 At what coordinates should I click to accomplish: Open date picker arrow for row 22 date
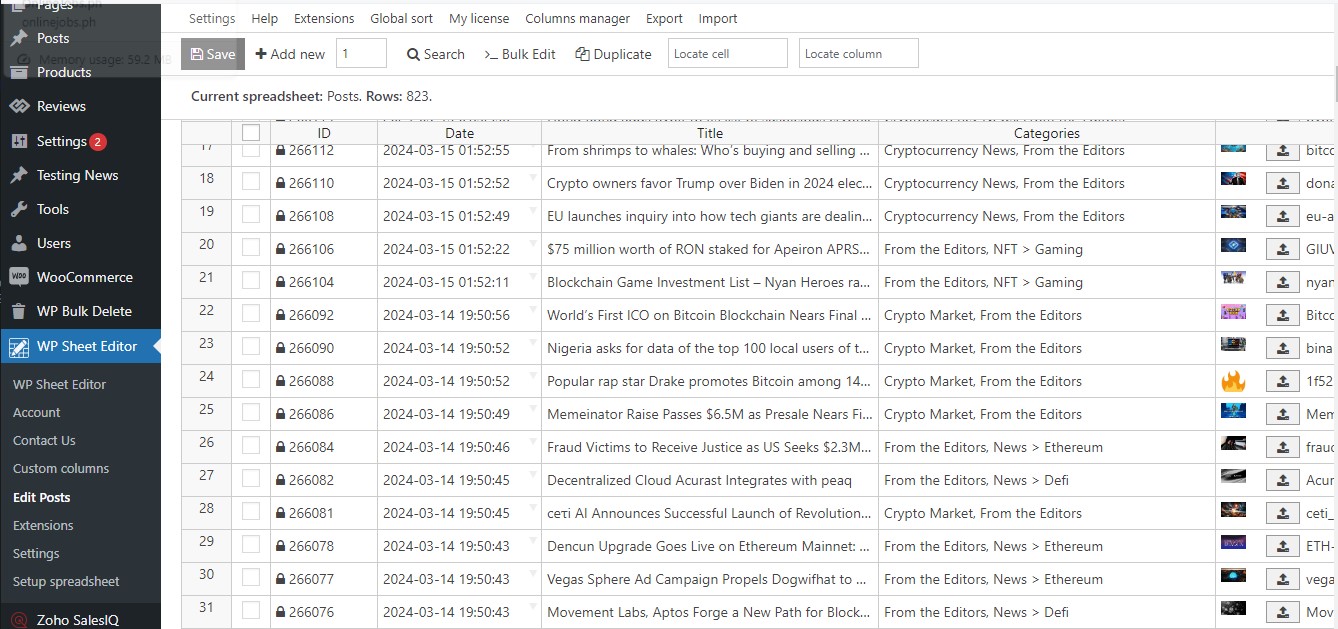[x=533, y=309]
